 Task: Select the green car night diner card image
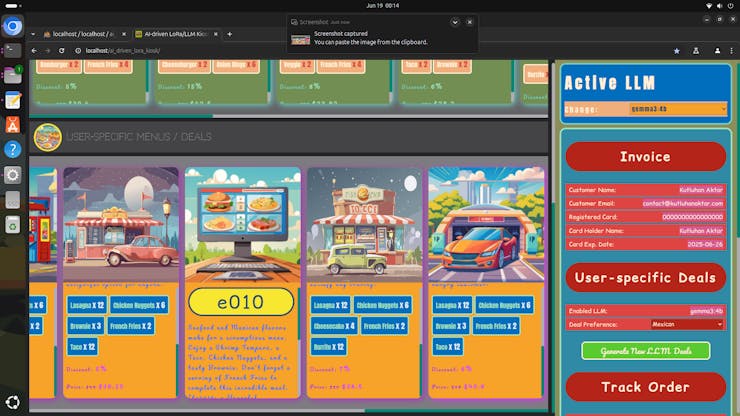tap(365, 225)
